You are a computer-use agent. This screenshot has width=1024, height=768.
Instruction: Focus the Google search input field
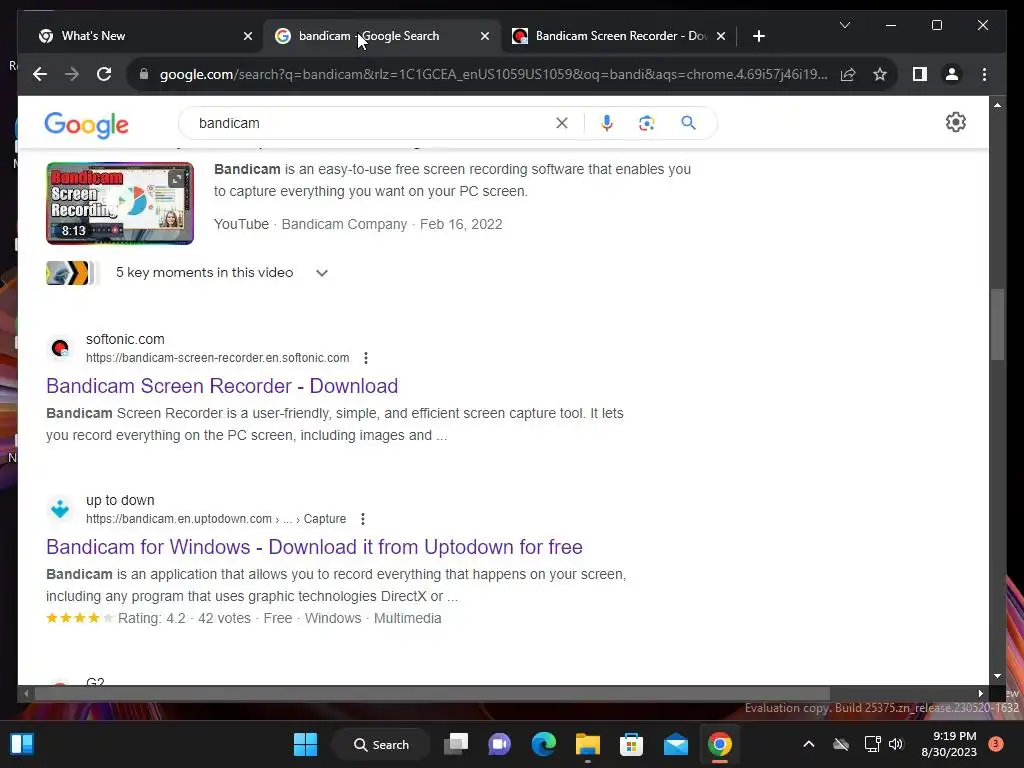click(372, 123)
